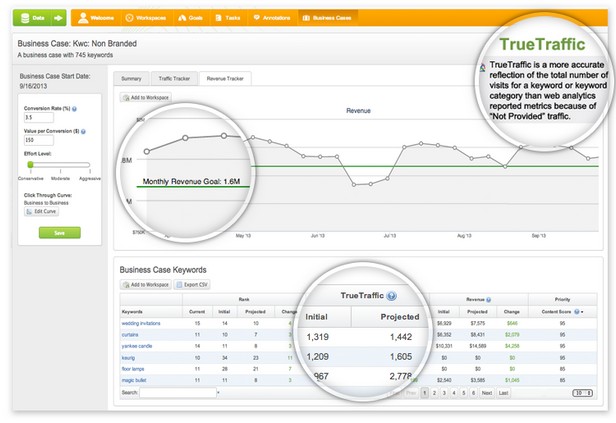Viewport: 616px width, 423px height.
Task: Go to Goals in the navigation bar
Action: click(x=193, y=18)
